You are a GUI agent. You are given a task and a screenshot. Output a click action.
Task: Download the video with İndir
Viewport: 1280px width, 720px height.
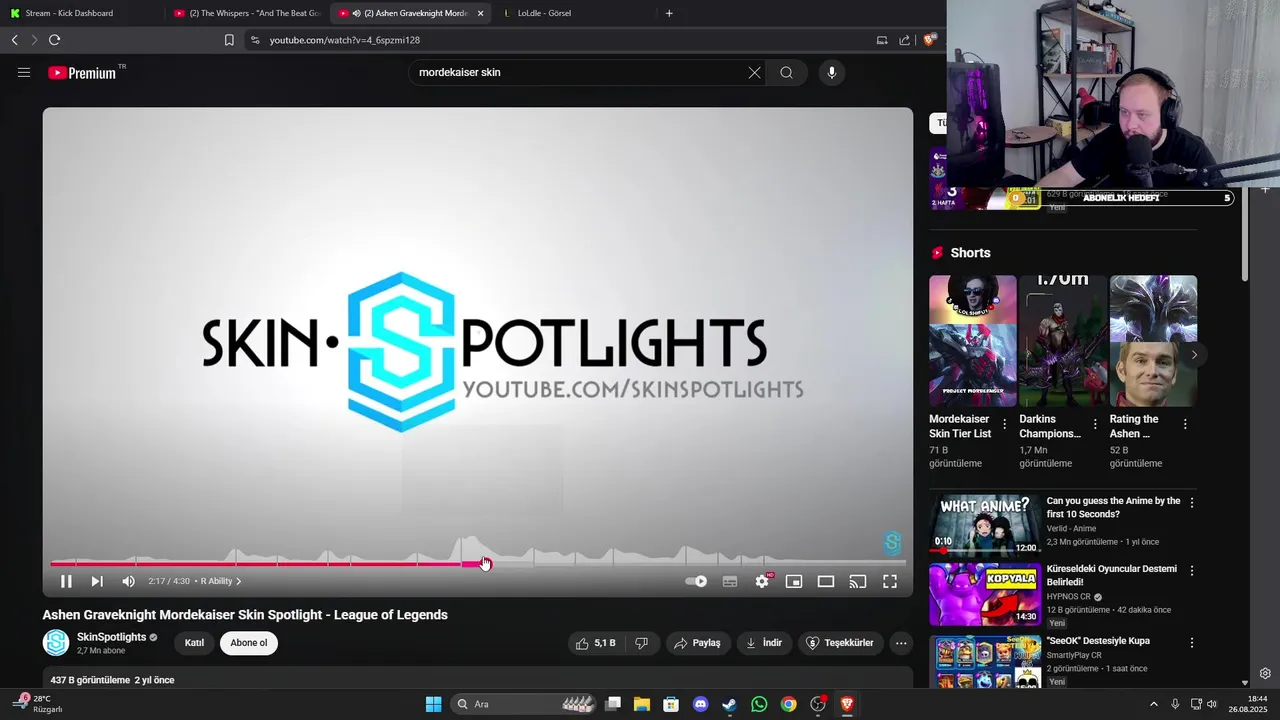(764, 643)
